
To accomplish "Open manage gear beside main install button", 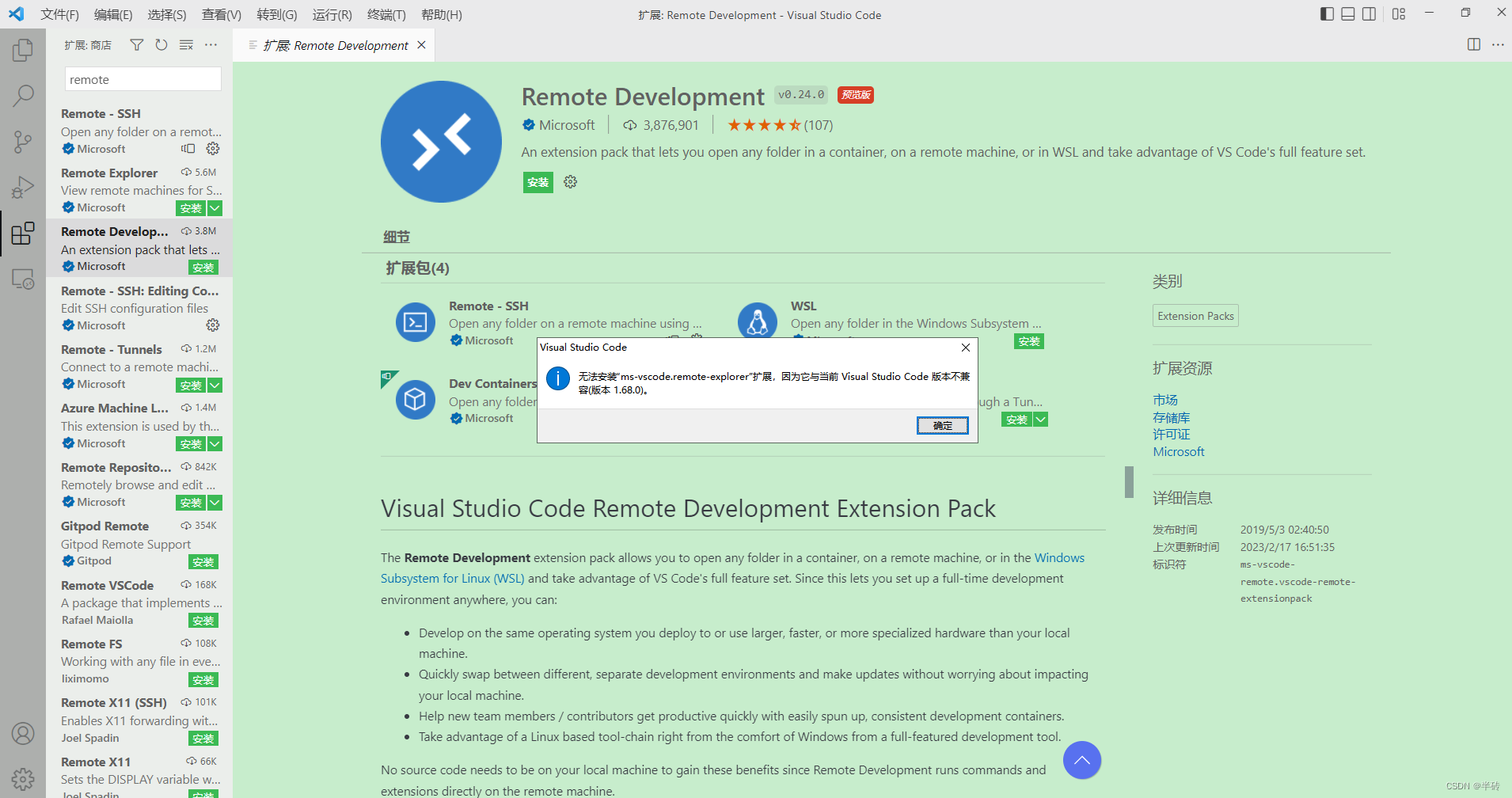I will tap(570, 182).
